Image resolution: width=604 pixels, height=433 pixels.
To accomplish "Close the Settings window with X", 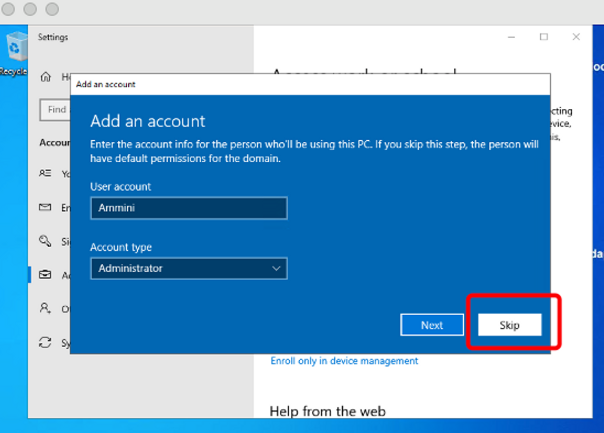I will pos(576,37).
